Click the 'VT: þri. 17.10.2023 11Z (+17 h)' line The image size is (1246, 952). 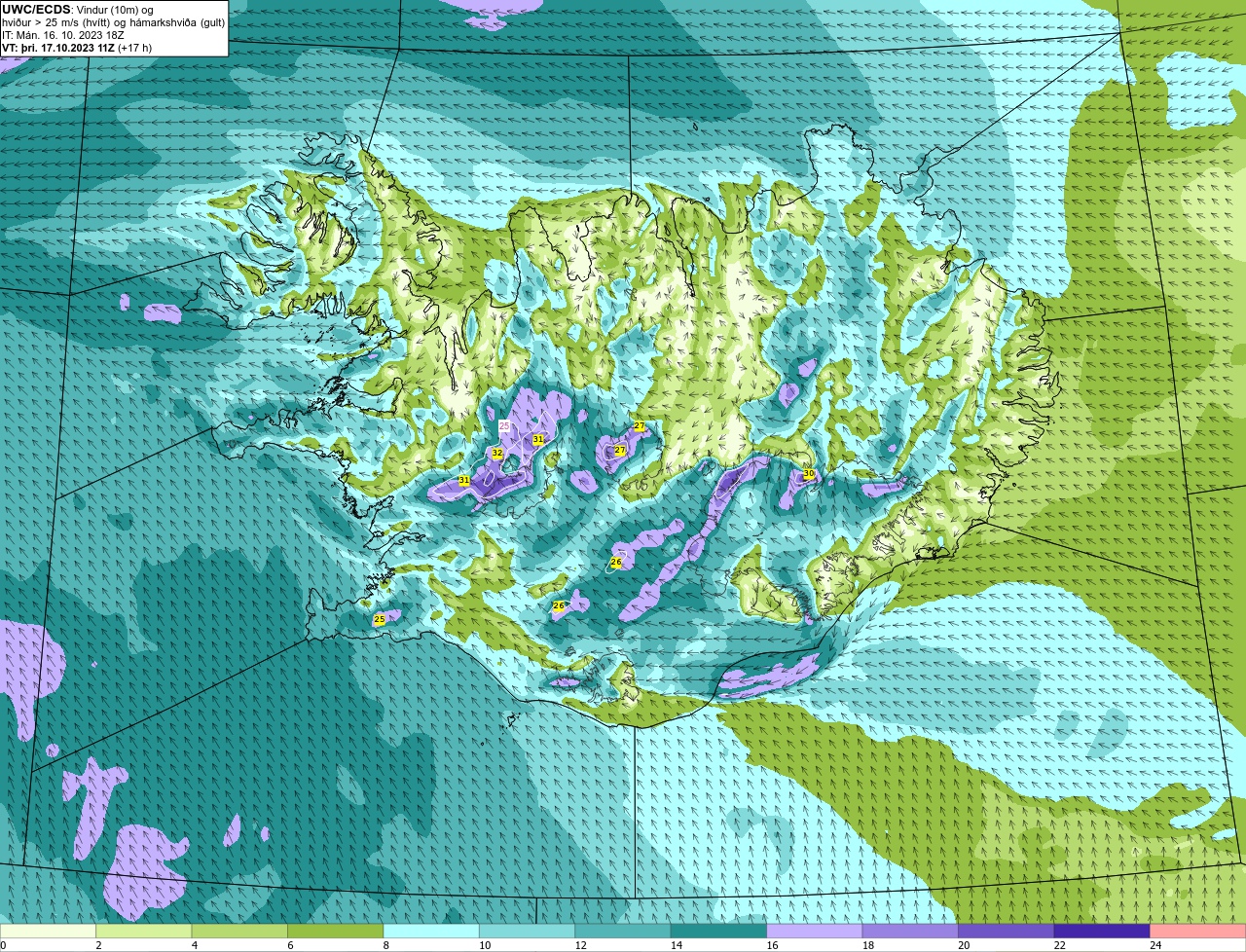click(x=77, y=48)
